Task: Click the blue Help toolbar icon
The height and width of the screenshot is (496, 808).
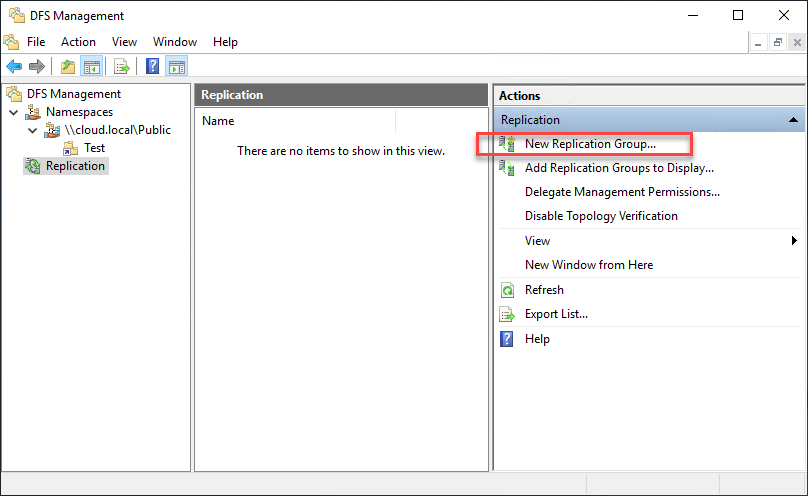Action: pyautogui.click(x=153, y=66)
